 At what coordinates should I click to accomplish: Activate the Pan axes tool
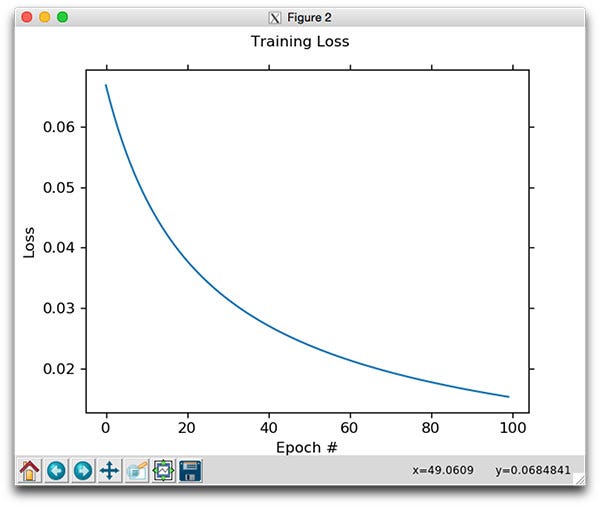tap(109, 470)
